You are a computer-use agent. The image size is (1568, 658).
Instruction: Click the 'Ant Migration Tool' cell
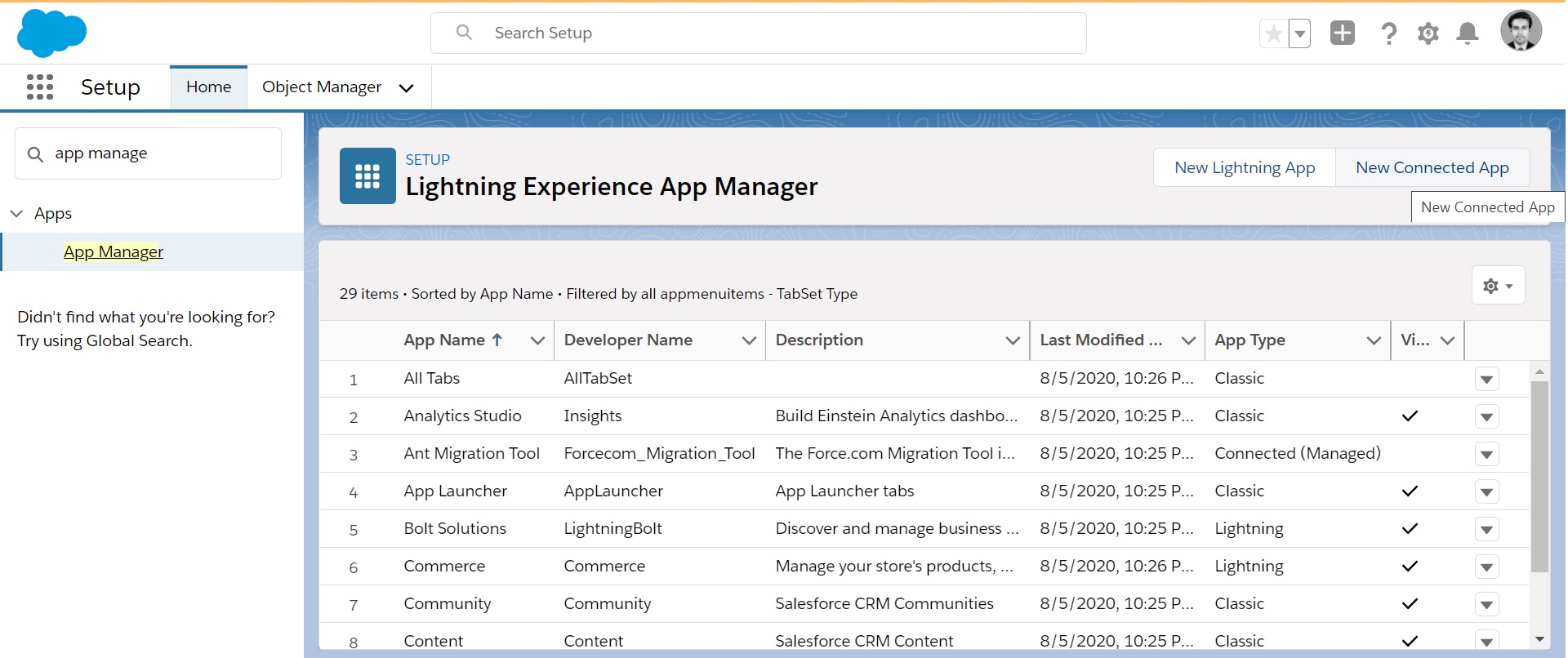[471, 454]
